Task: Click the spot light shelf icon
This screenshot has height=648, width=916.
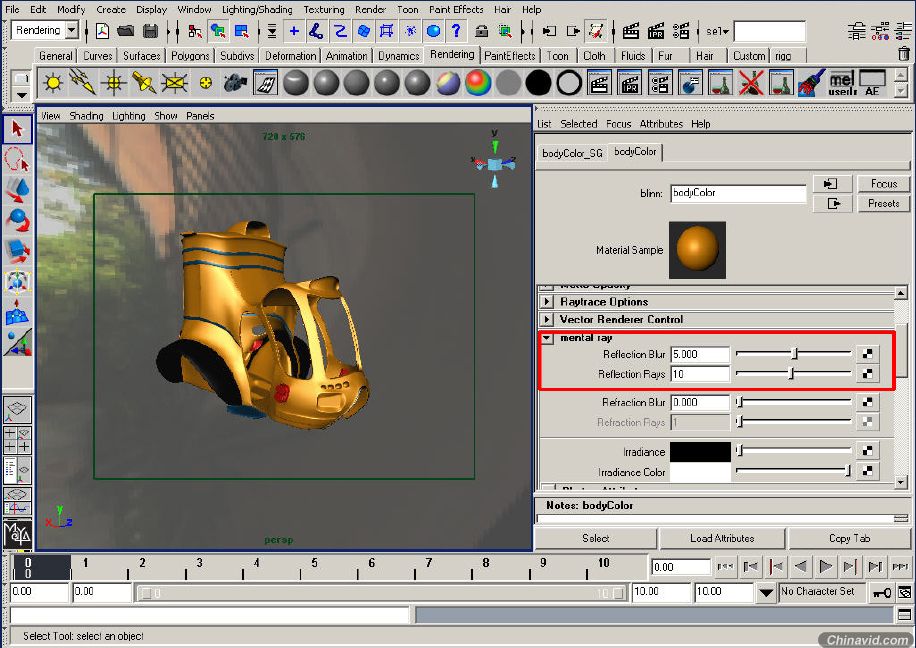Action: [144, 82]
